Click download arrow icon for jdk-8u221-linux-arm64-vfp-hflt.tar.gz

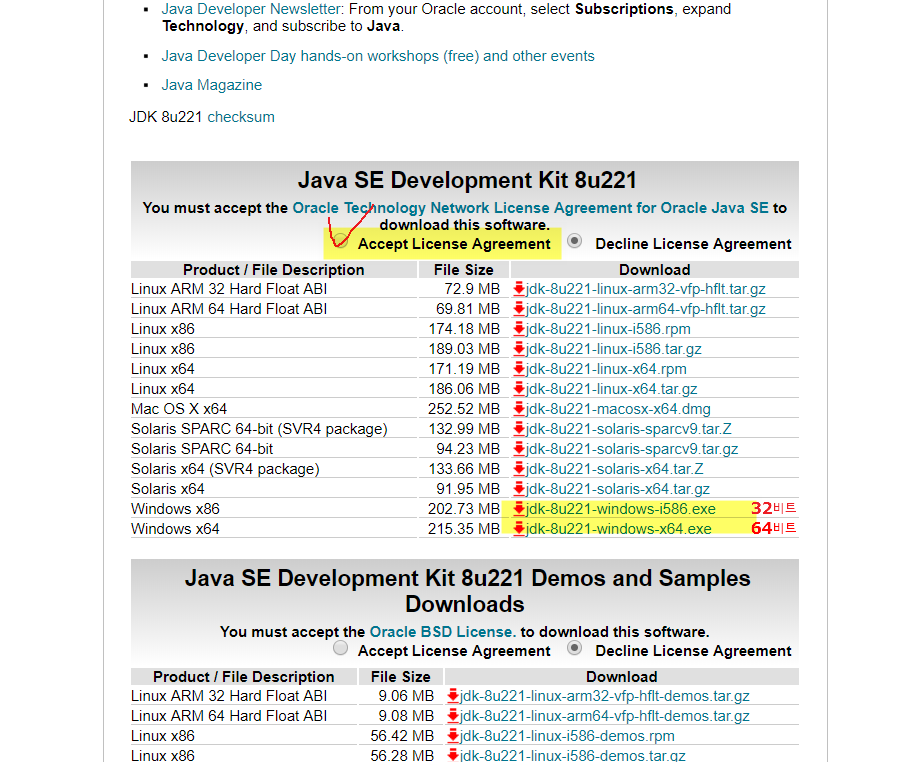[519, 309]
